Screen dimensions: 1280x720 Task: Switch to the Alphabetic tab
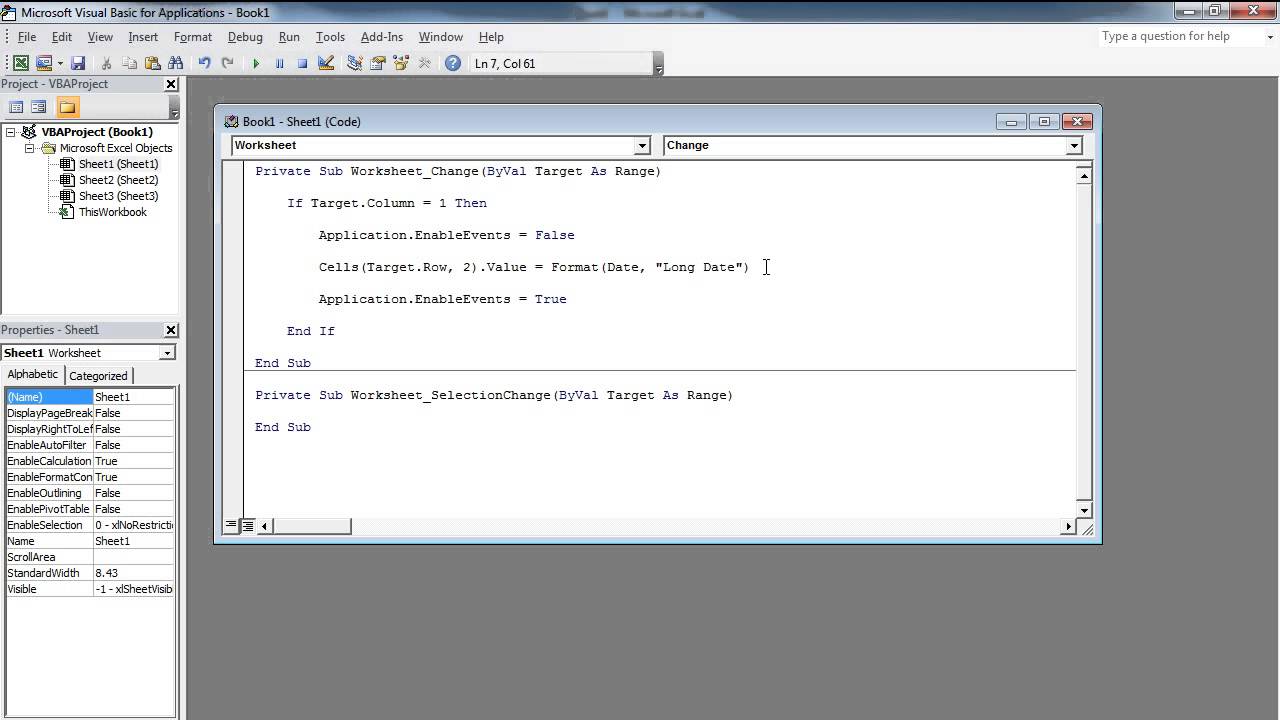click(x=33, y=375)
